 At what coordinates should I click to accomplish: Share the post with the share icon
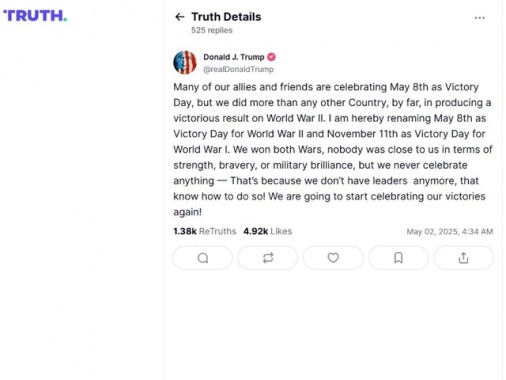click(464, 258)
